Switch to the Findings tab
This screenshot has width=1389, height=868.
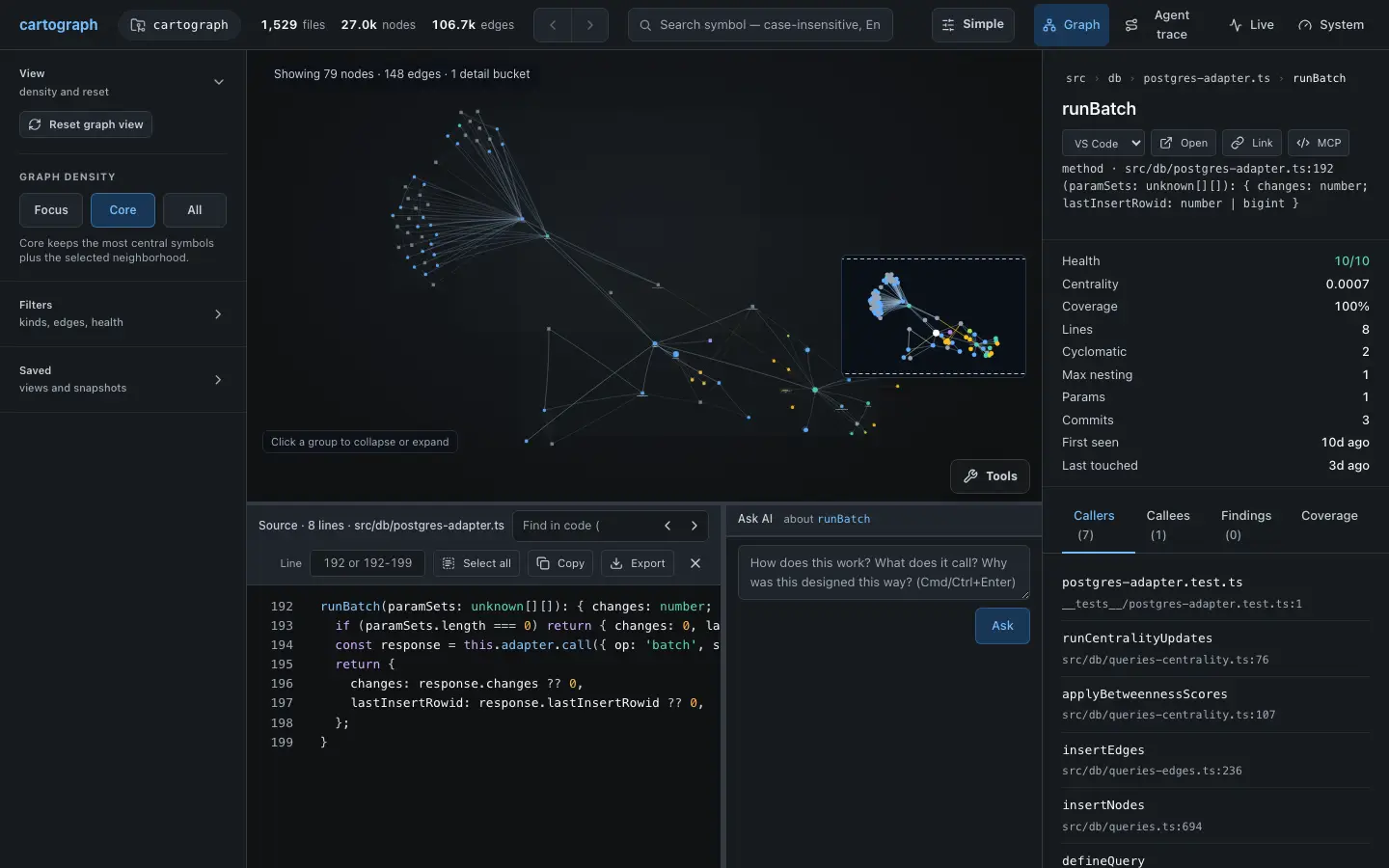1246,525
